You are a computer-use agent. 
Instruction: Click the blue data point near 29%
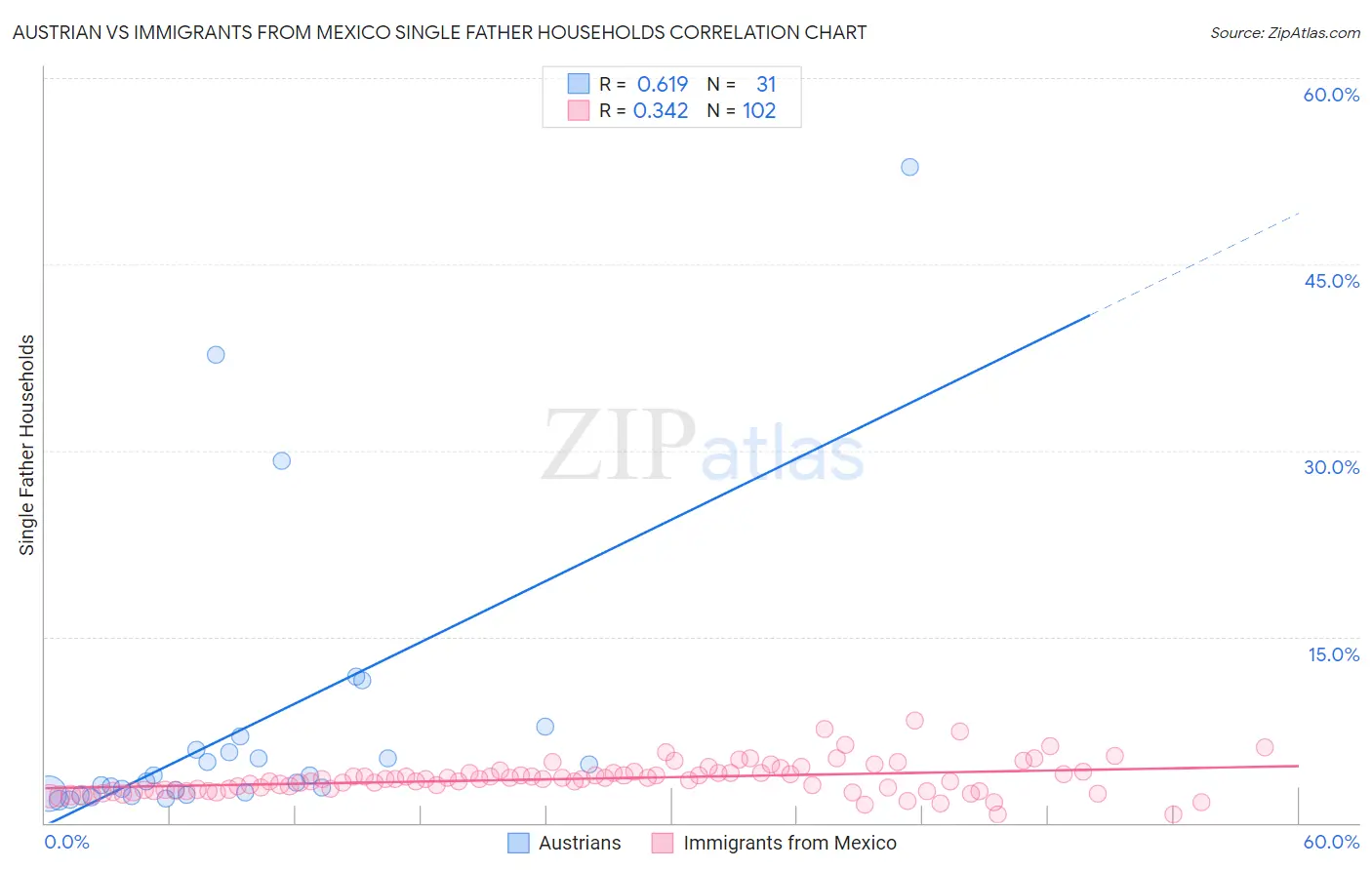pos(282,460)
